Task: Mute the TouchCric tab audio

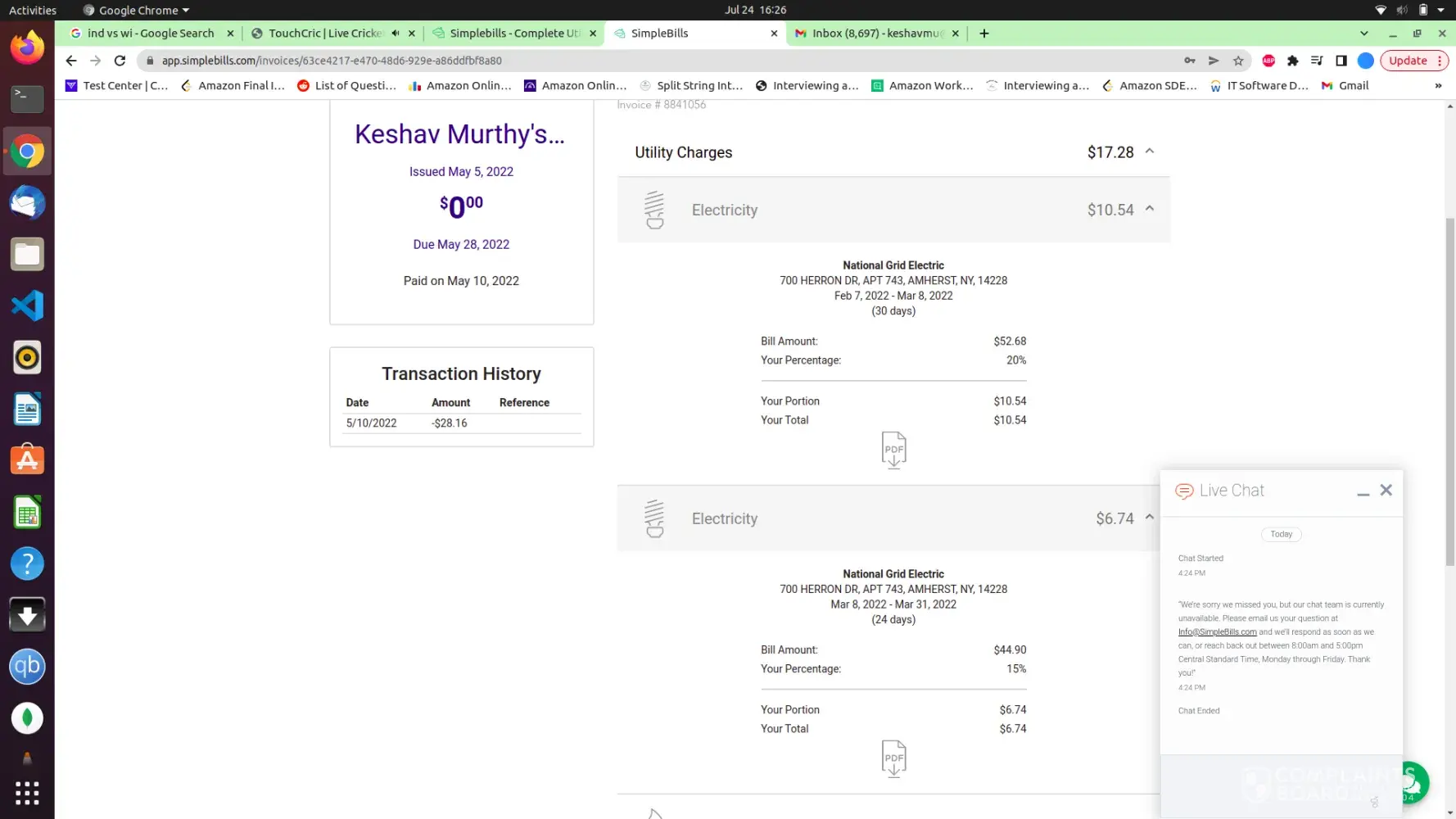Action: 396,34
